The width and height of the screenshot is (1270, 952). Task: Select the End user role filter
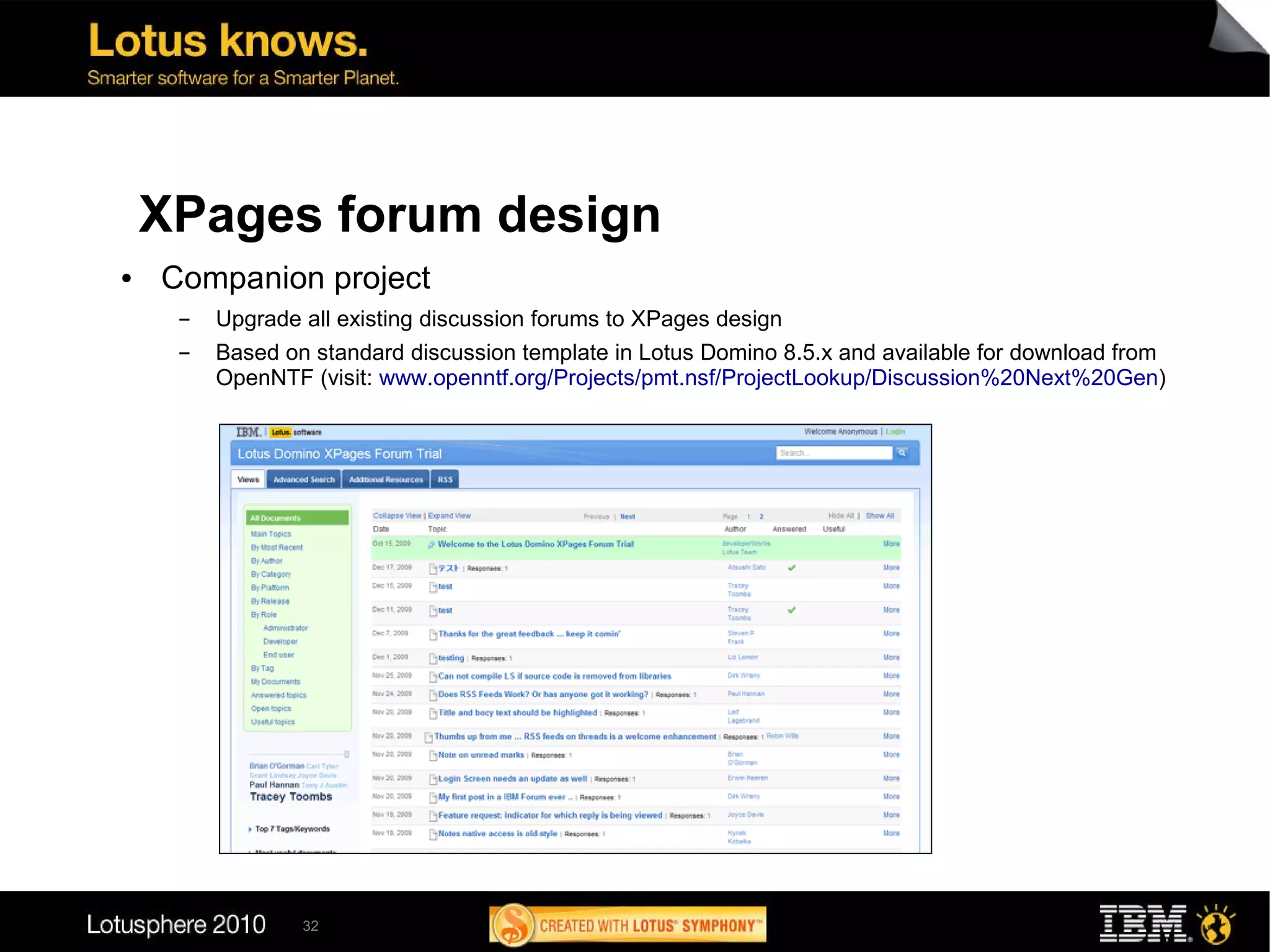coord(278,655)
